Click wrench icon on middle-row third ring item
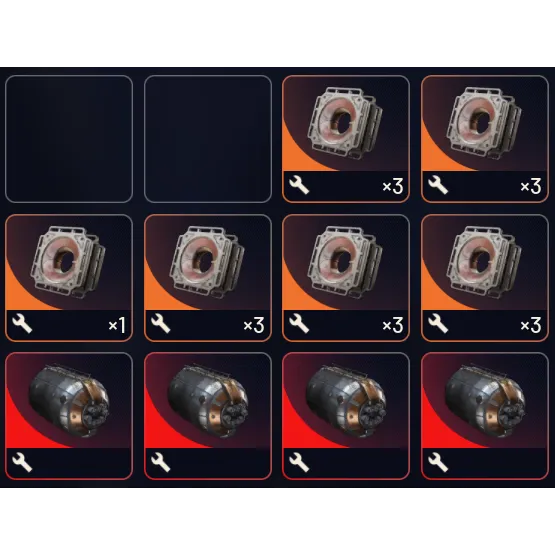 pos(299,324)
